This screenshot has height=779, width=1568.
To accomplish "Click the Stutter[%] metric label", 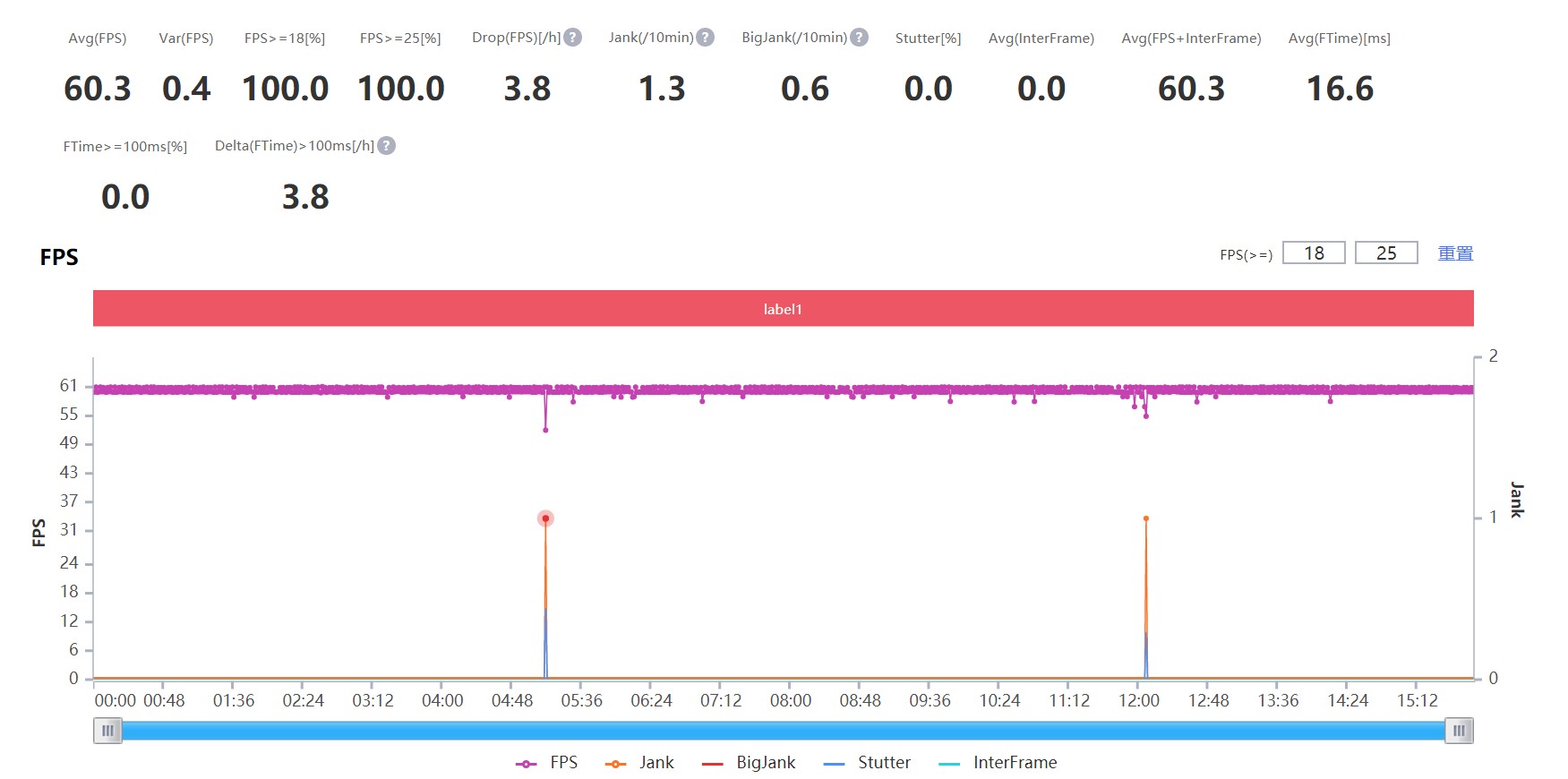I will pyautogui.click(x=929, y=39).
